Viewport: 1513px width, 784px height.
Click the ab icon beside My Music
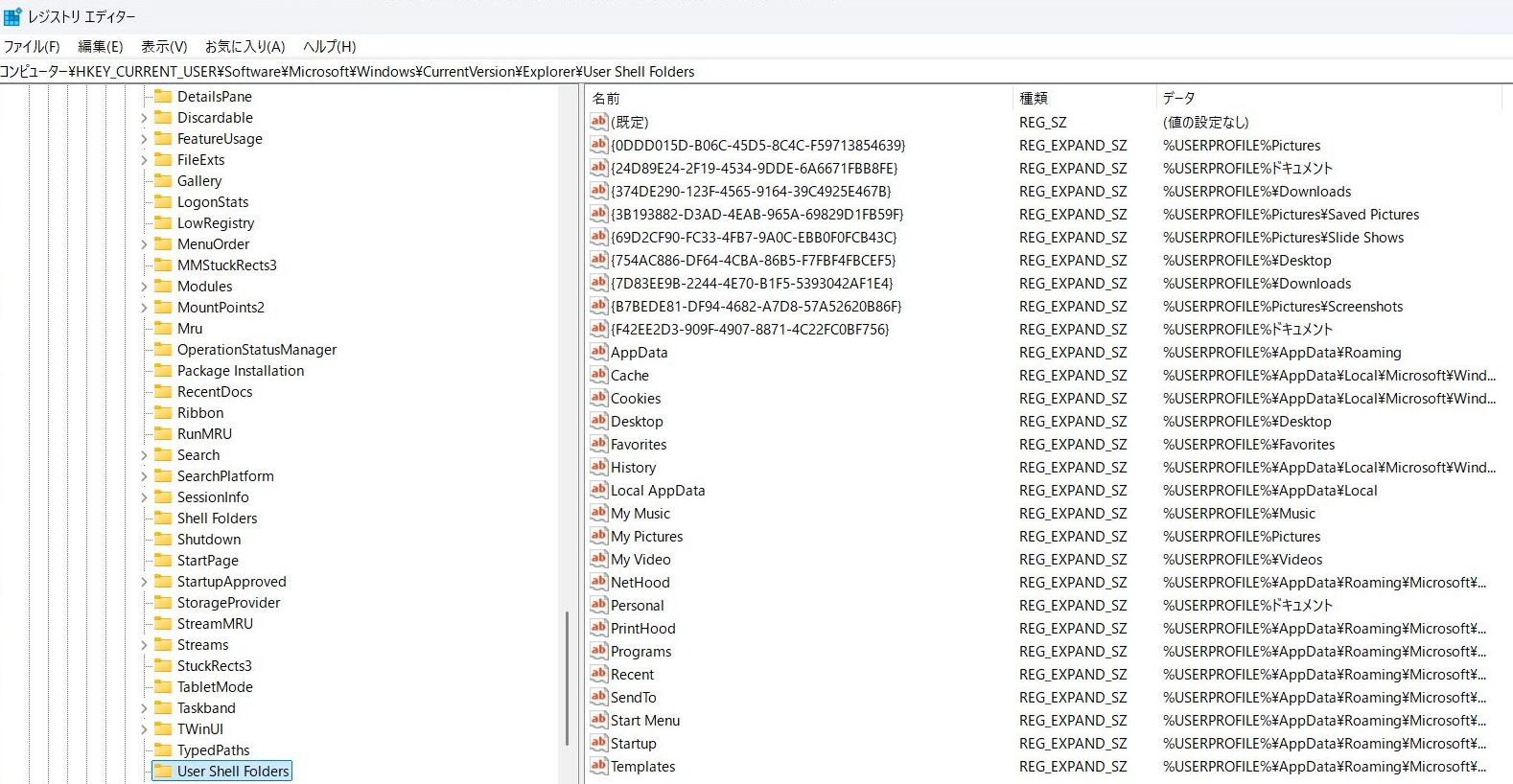598,513
